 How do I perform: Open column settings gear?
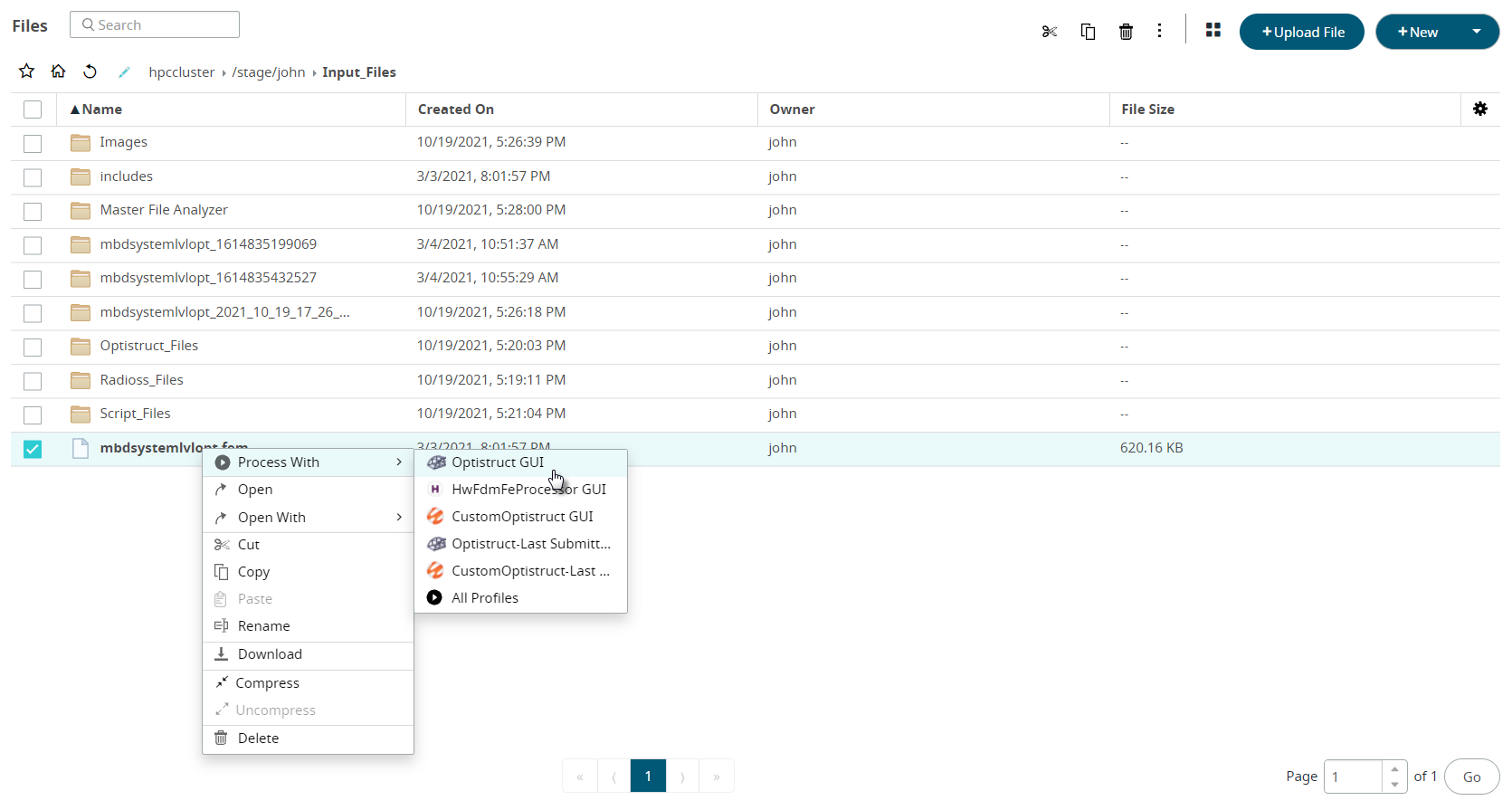coord(1480,109)
